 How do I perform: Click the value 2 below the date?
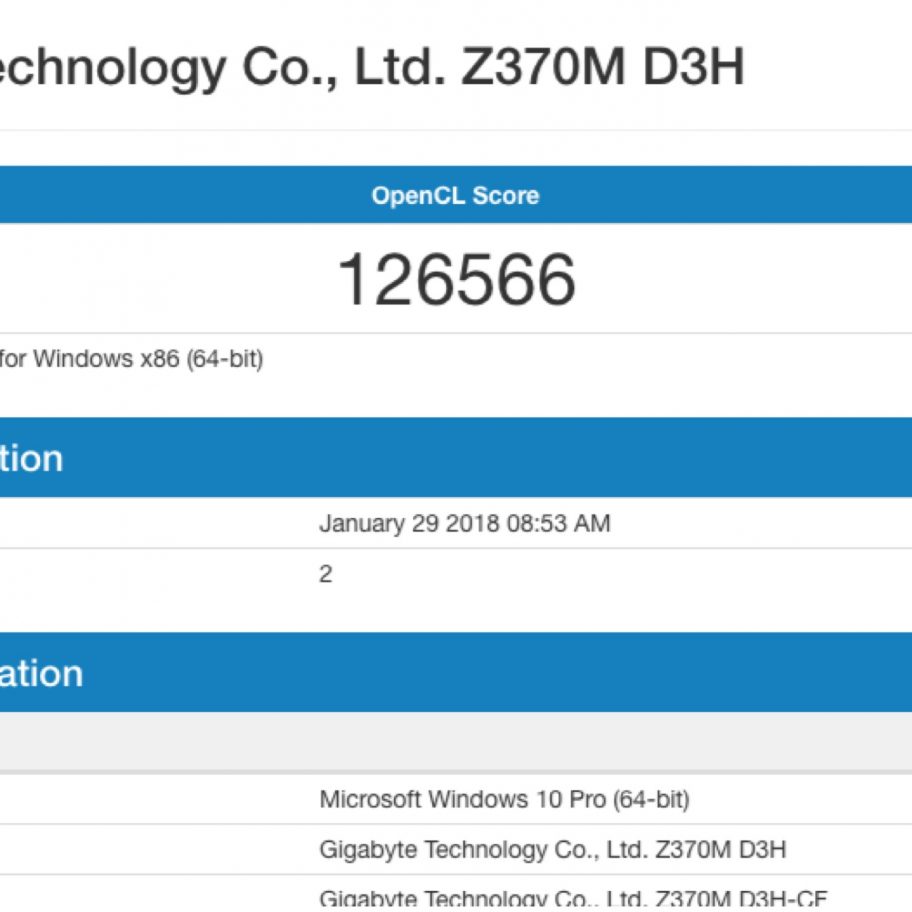[x=326, y=574]
